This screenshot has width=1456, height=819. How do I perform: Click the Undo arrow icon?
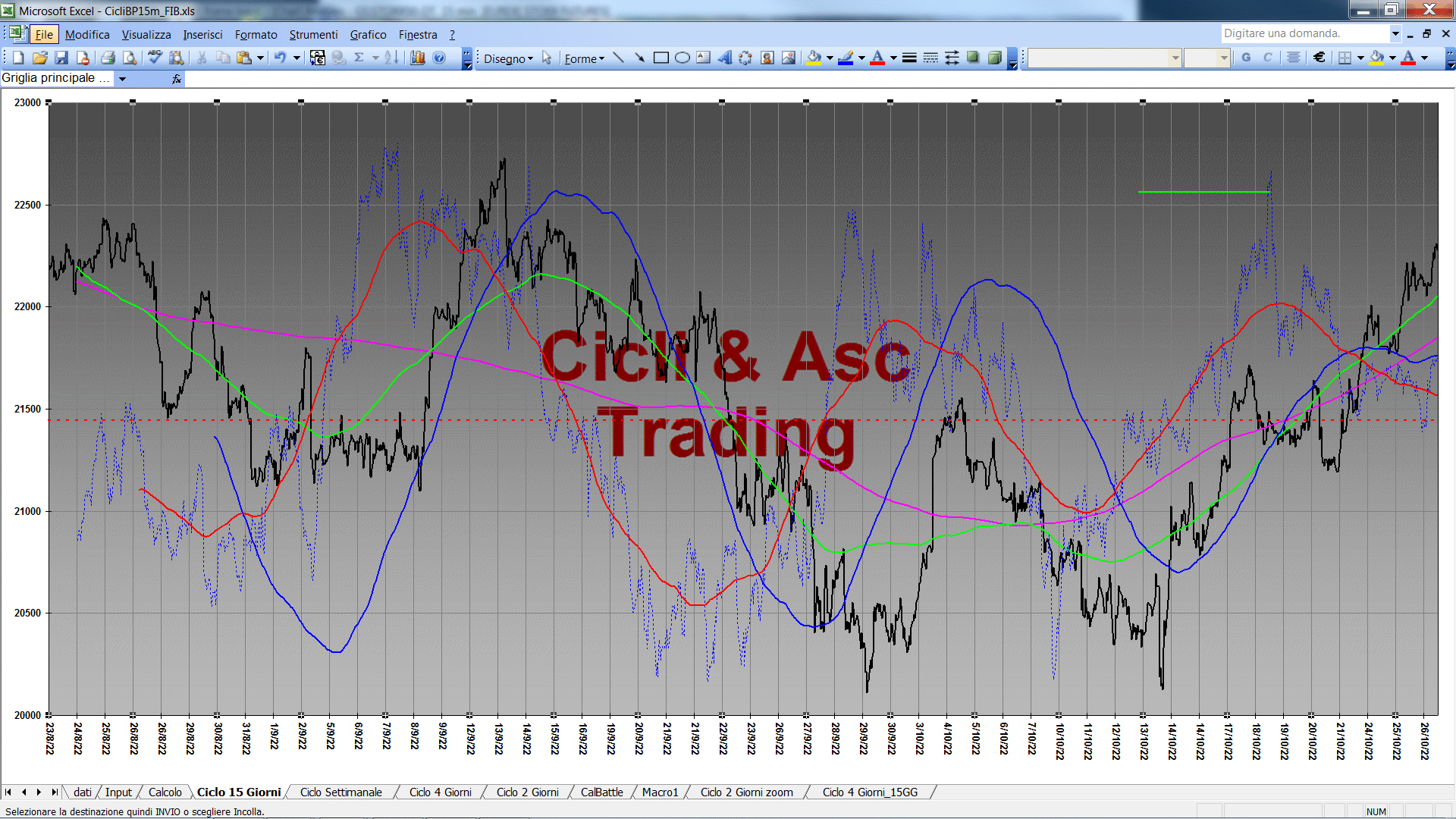[x=280, y=58]
